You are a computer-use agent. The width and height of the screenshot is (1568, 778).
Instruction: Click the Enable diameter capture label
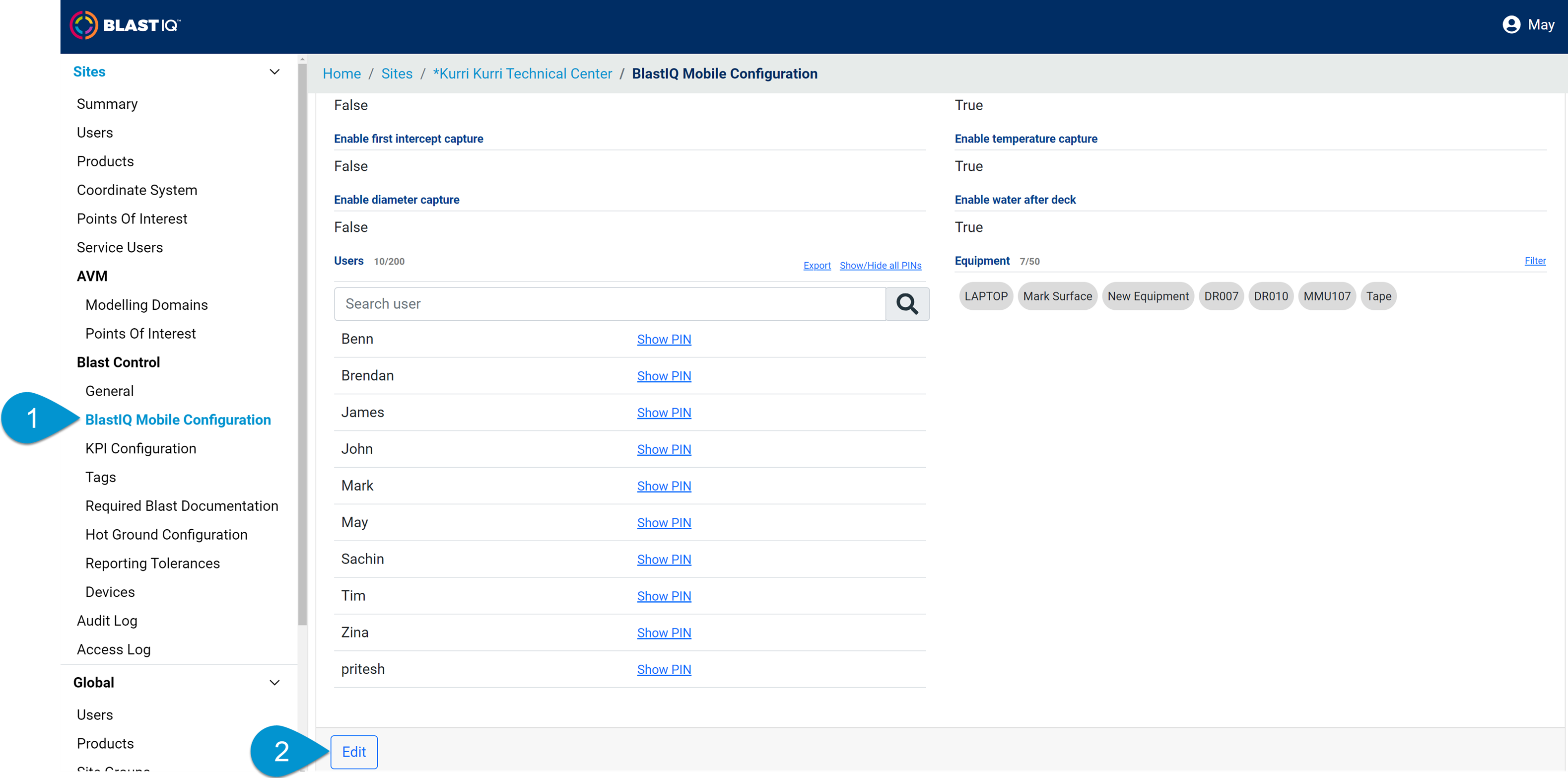click(x=397, y=200)
